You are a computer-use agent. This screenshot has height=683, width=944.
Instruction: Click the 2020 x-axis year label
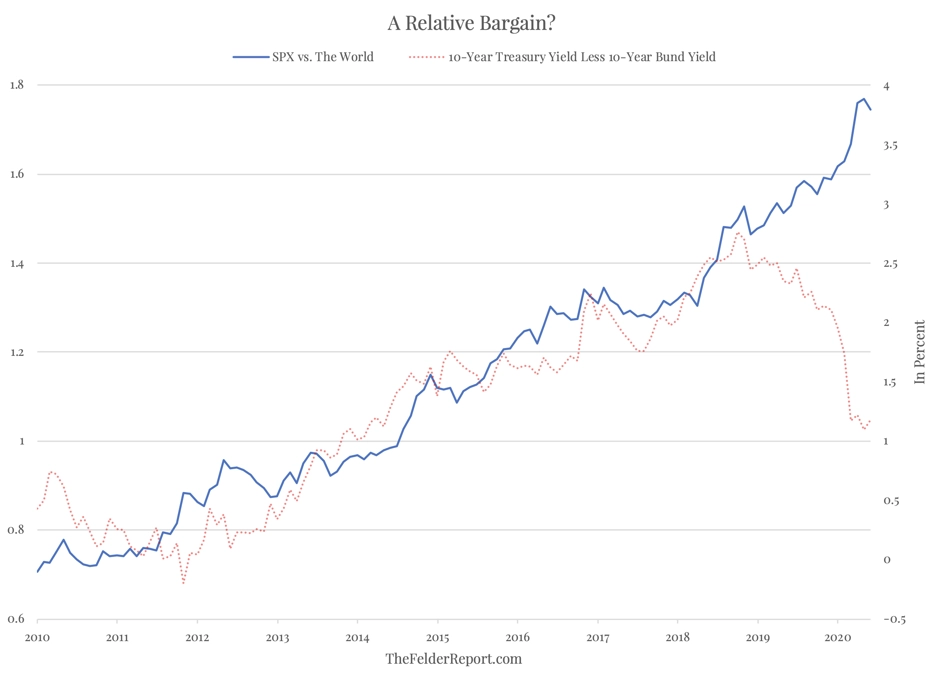[x=837, y=637]
